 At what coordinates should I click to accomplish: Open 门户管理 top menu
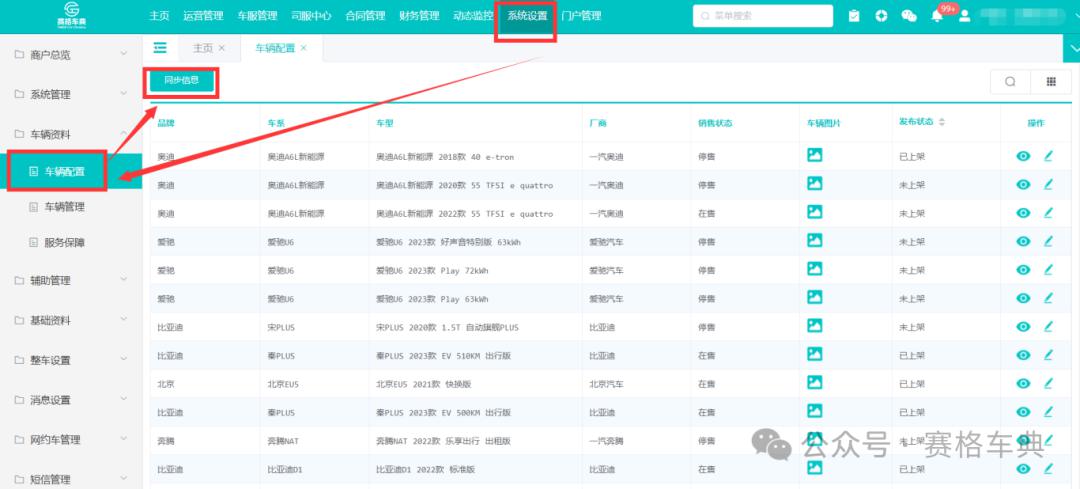coord(581,16)
